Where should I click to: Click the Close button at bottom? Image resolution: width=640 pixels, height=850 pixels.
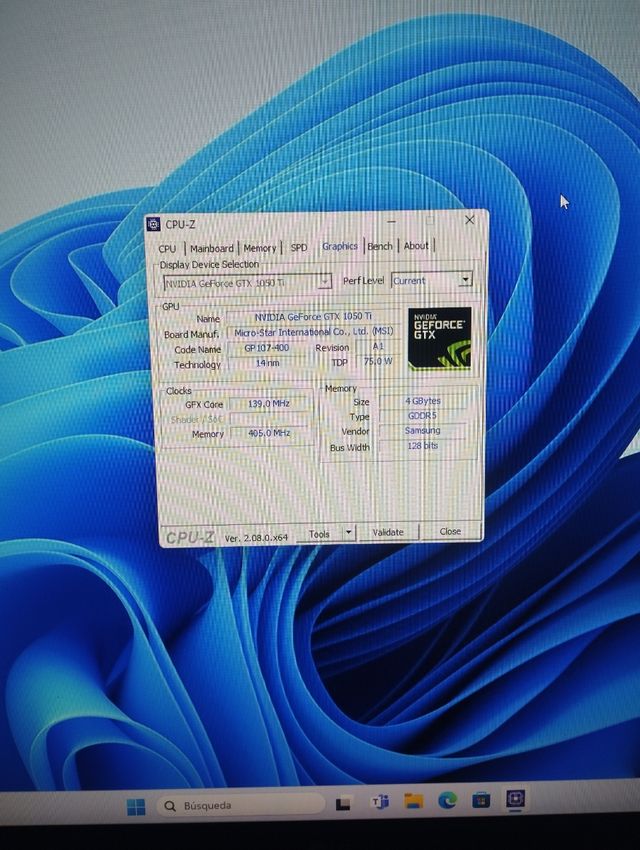coord(450,532)
